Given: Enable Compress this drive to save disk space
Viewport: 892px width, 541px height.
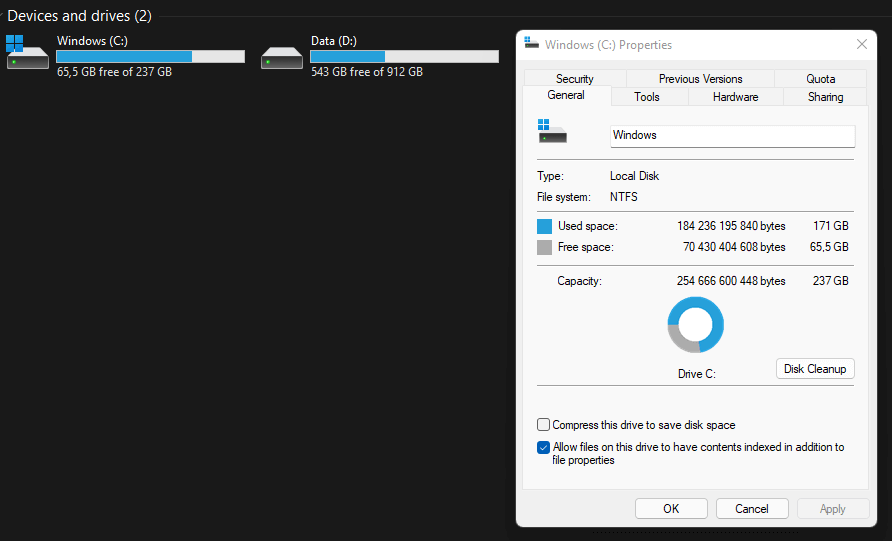Looking at the screenshot, I should (543, 425).
